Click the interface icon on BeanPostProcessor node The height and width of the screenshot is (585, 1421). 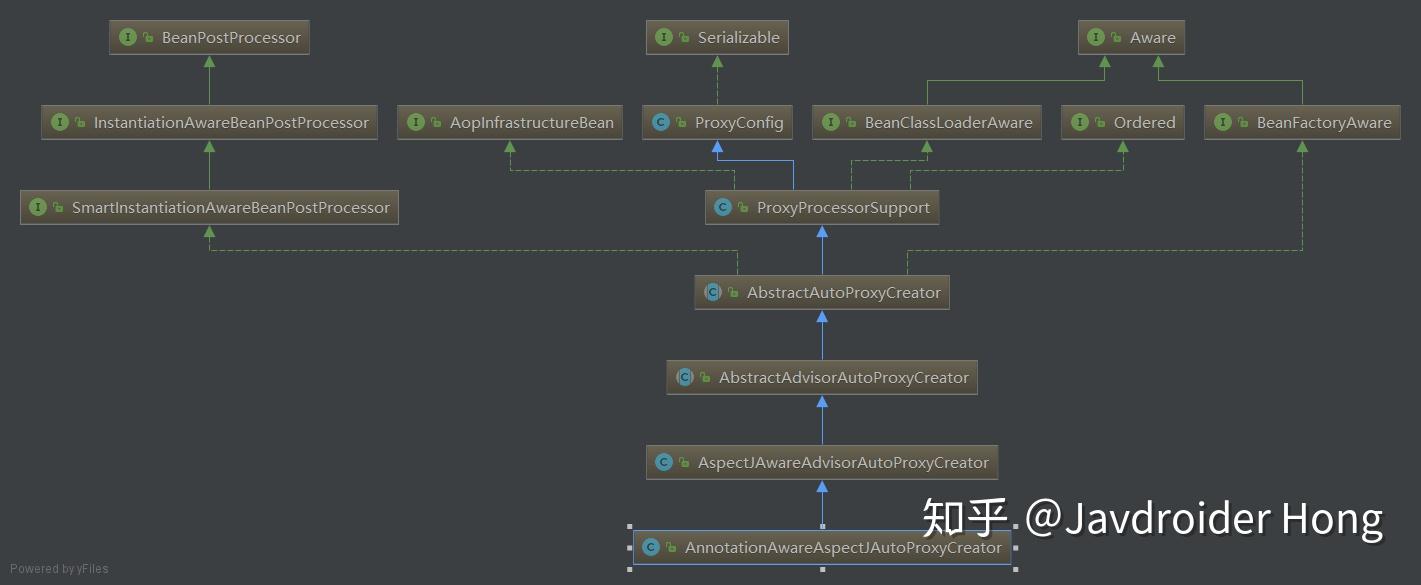127,37
